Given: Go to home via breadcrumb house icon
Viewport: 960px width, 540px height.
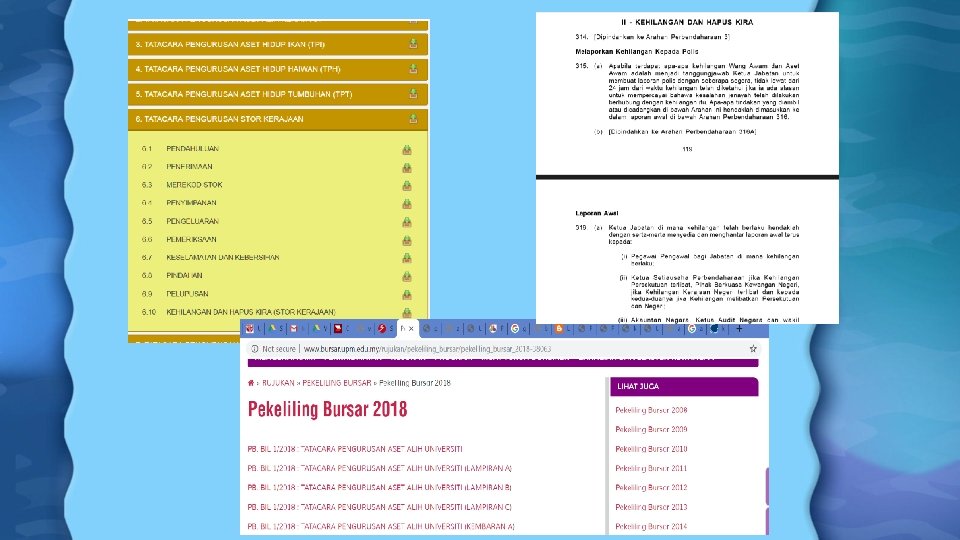Looking at the screenshot, I should [251, 383].
